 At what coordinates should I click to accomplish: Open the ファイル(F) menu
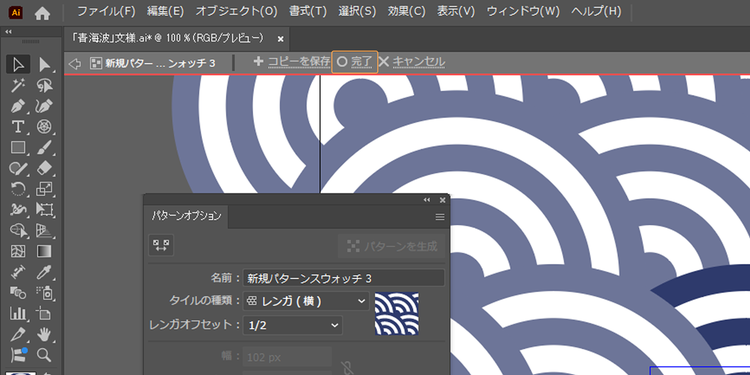click(x=106, y=12)
